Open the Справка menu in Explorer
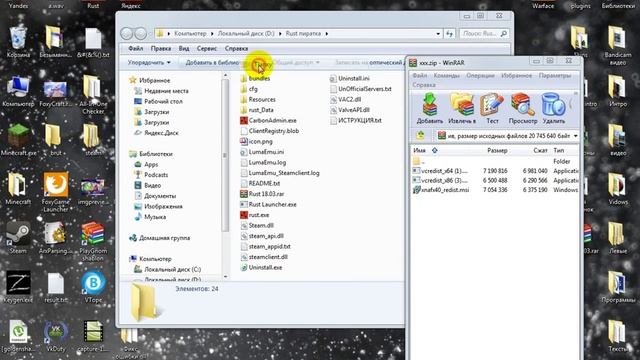 point(236,49)
